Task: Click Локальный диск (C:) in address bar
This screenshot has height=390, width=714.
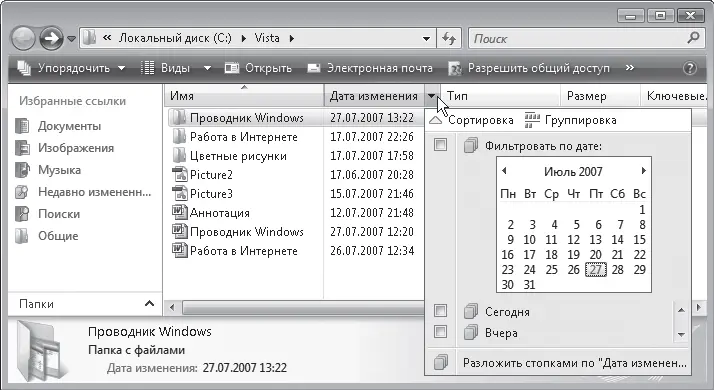Action: 175,38
